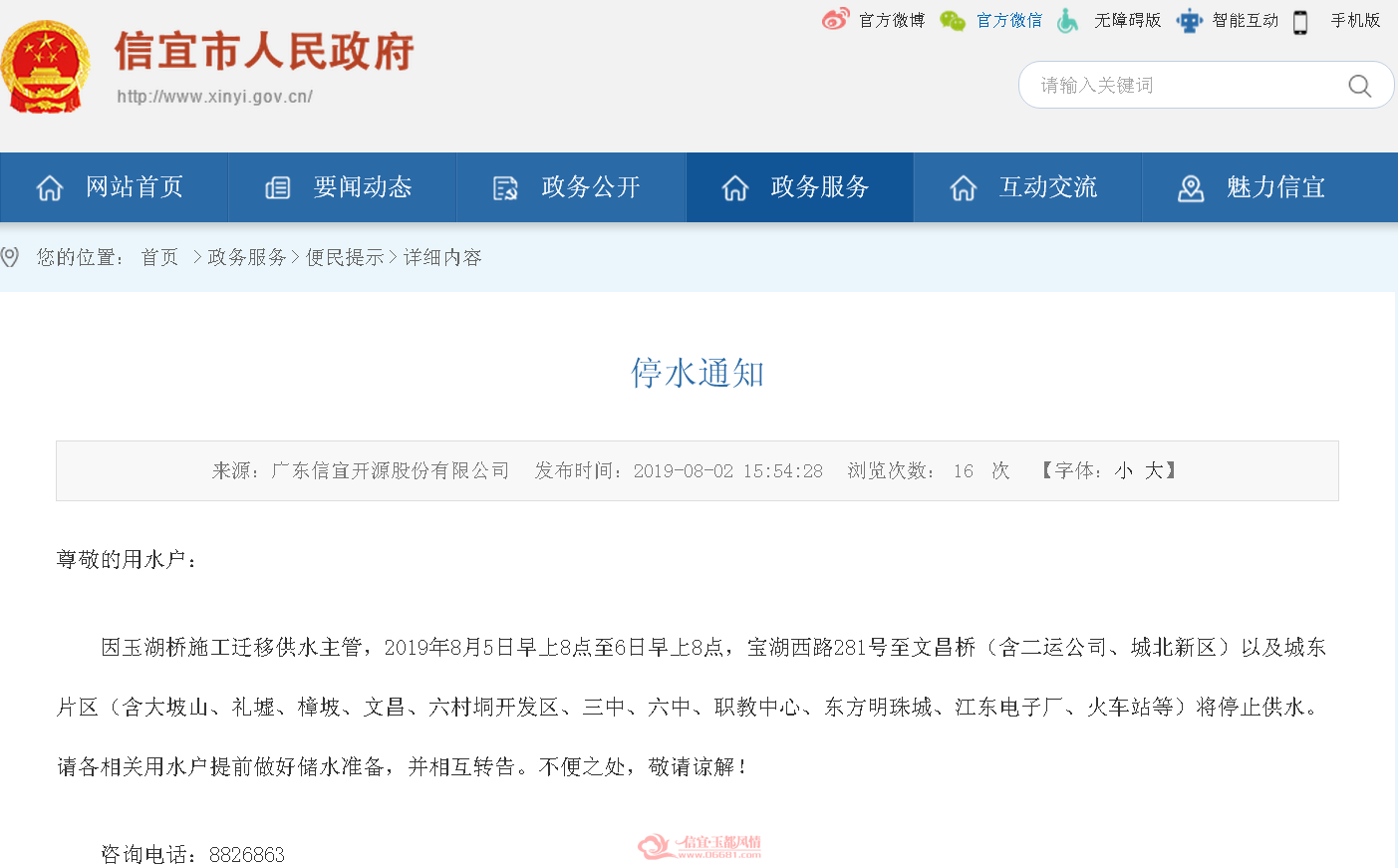This screenshot has width=1398, height=868.
Task: Click the 信宜市人民政府 site title
Action: pos(264,51)
